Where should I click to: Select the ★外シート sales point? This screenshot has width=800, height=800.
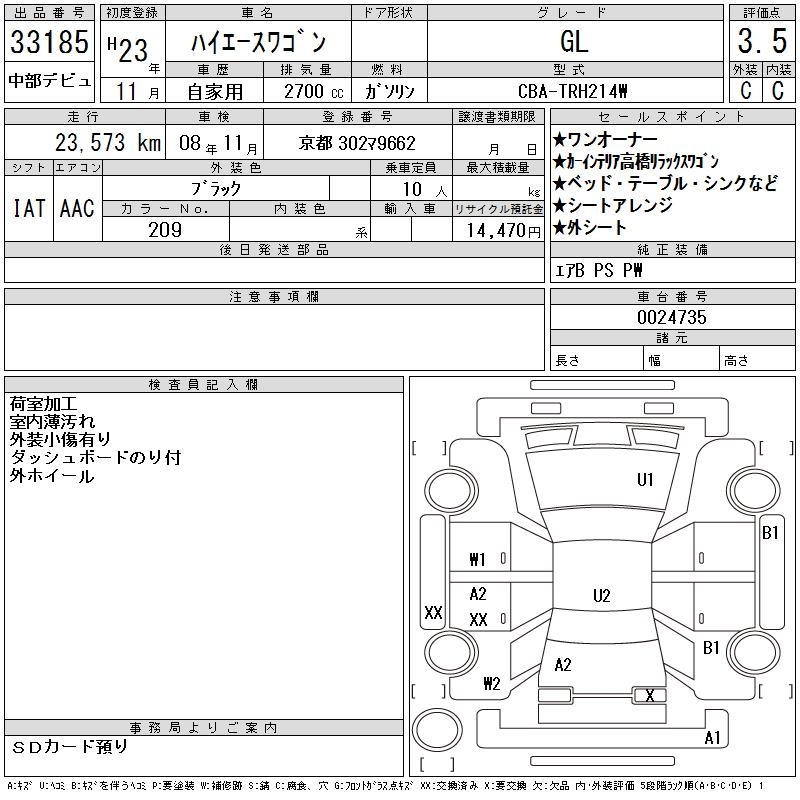(589, 228)
